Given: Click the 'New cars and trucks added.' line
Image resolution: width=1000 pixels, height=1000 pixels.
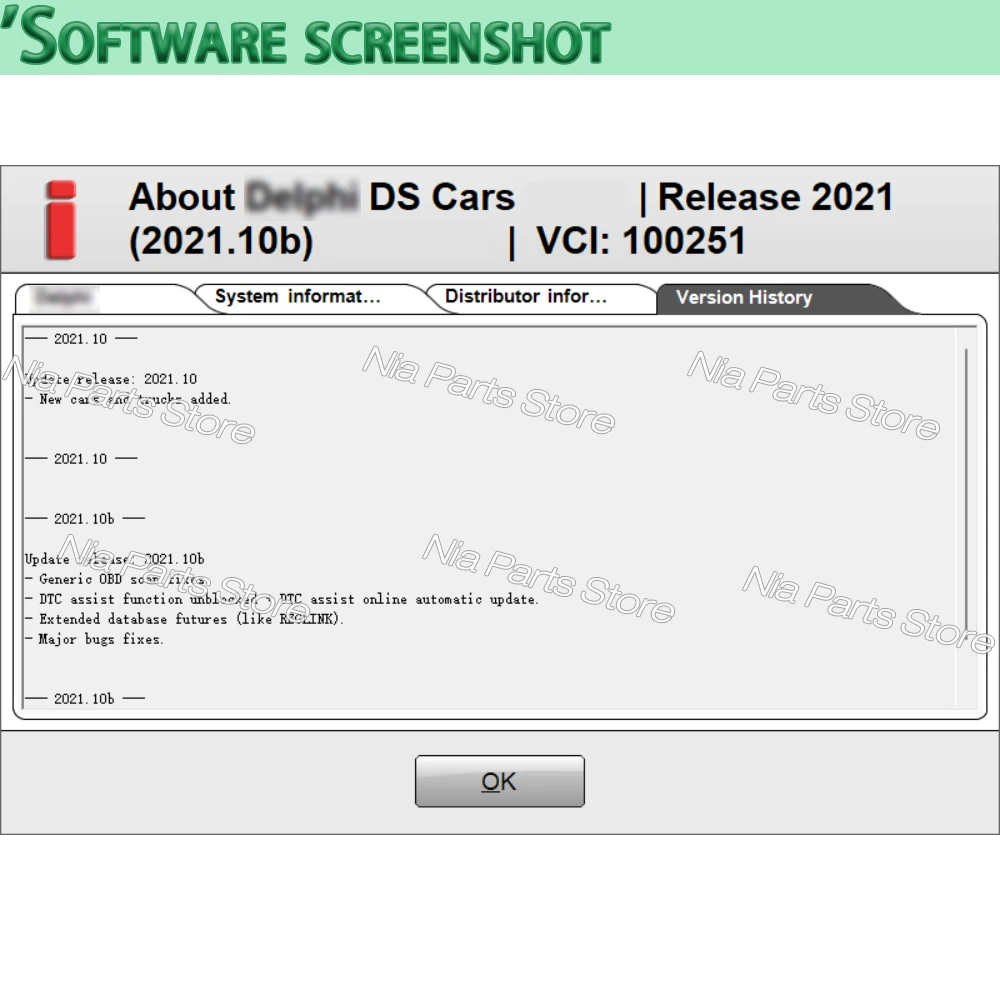Looking at the screenshot, I should click(128, 399).
